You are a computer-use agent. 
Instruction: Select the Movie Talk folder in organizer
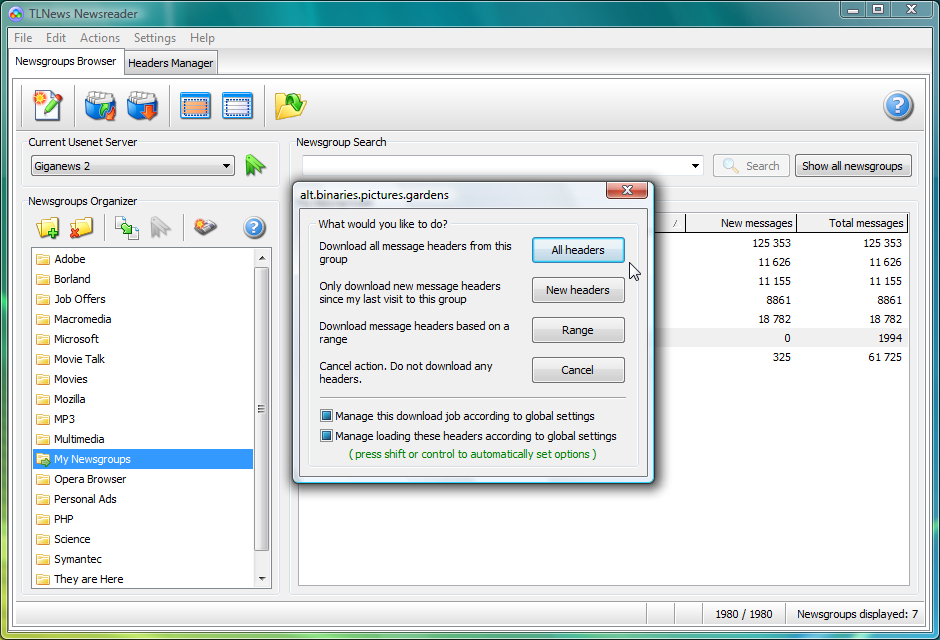point(79,359)
